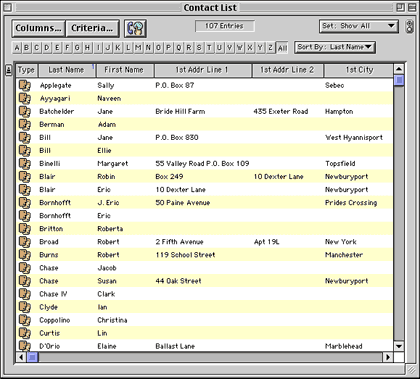Image resolution: width=420 pixels, height=379 pixels.
Task: Click the contact icon for Britton
Action: 25,229
